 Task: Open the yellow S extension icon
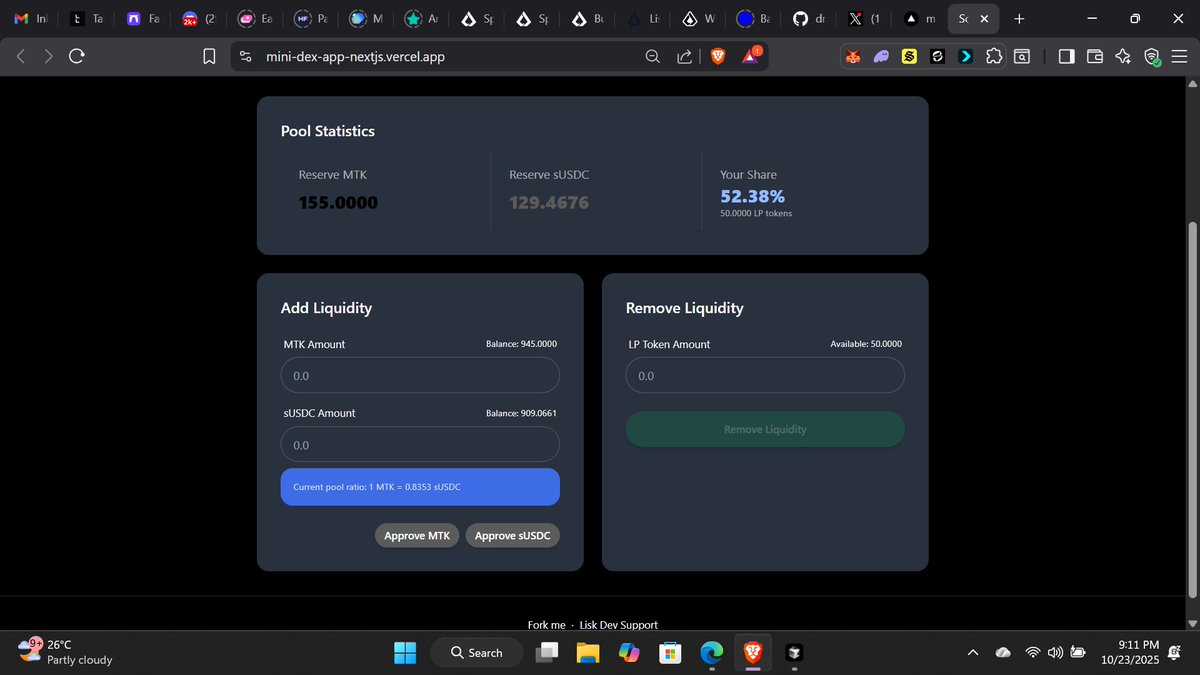909,57
